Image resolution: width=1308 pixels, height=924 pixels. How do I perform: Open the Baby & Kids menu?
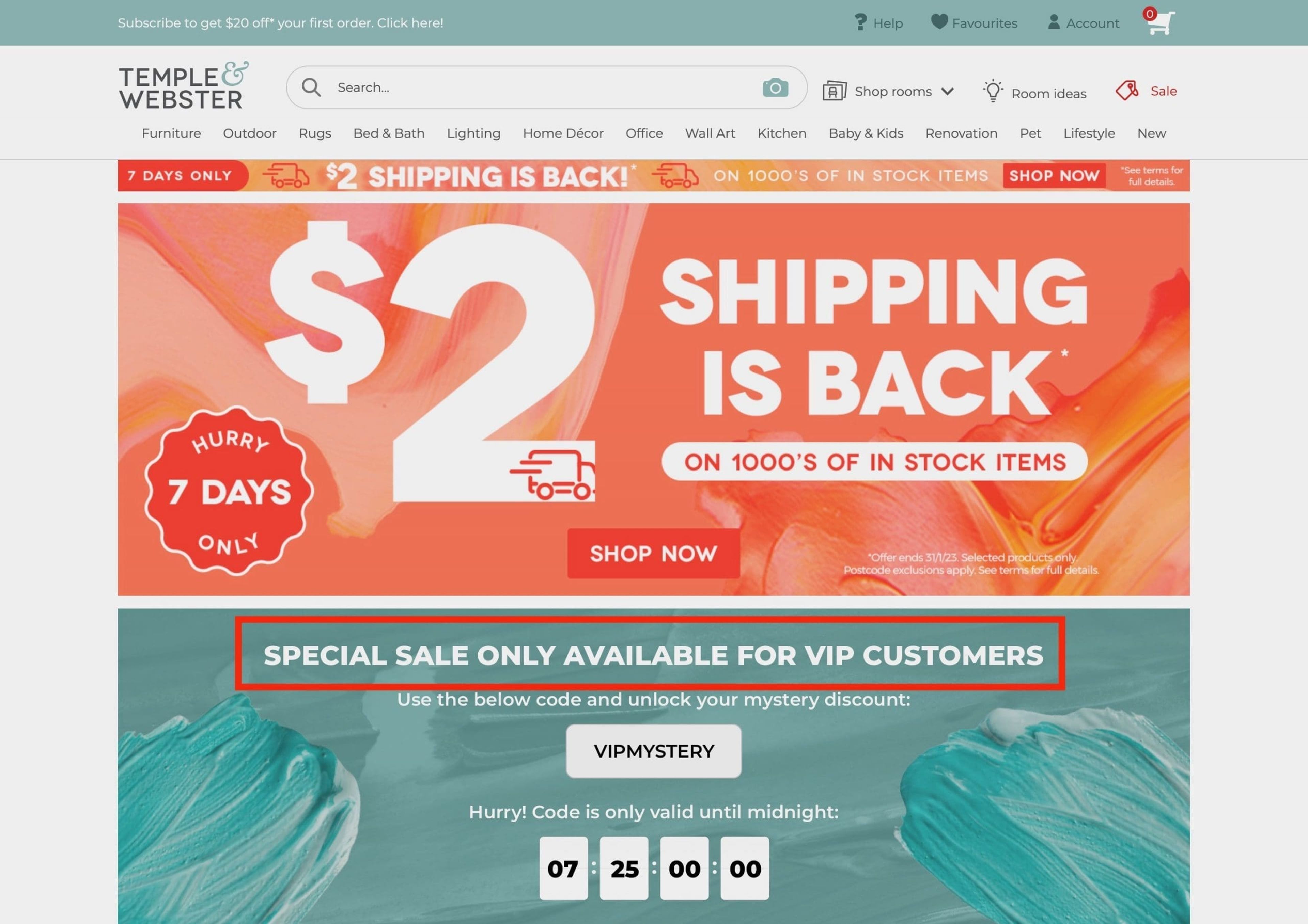pyautogui.click(x=866, y=133)
